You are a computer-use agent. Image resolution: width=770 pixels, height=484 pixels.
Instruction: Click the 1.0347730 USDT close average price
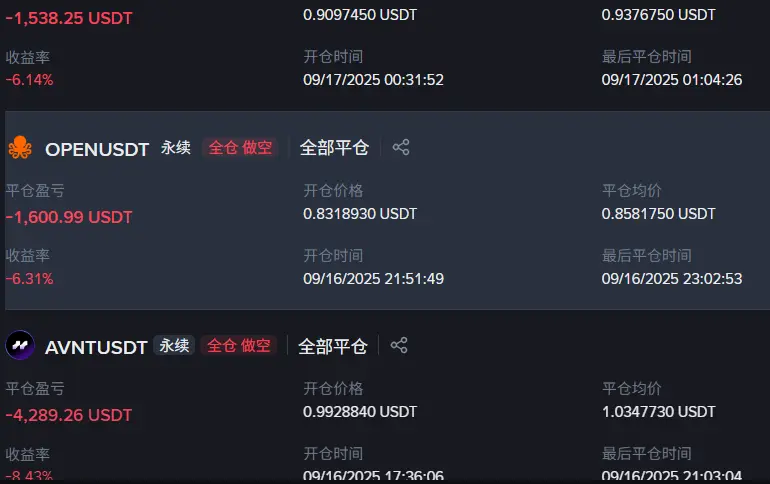pos(659,411)
